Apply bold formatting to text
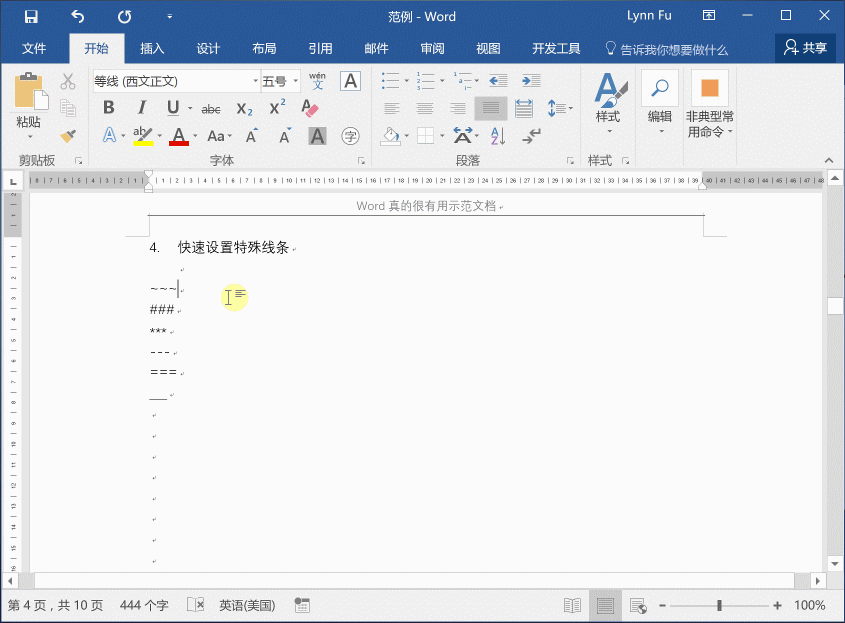This screenshot has height=623, width=845. (x=108, y=107)
